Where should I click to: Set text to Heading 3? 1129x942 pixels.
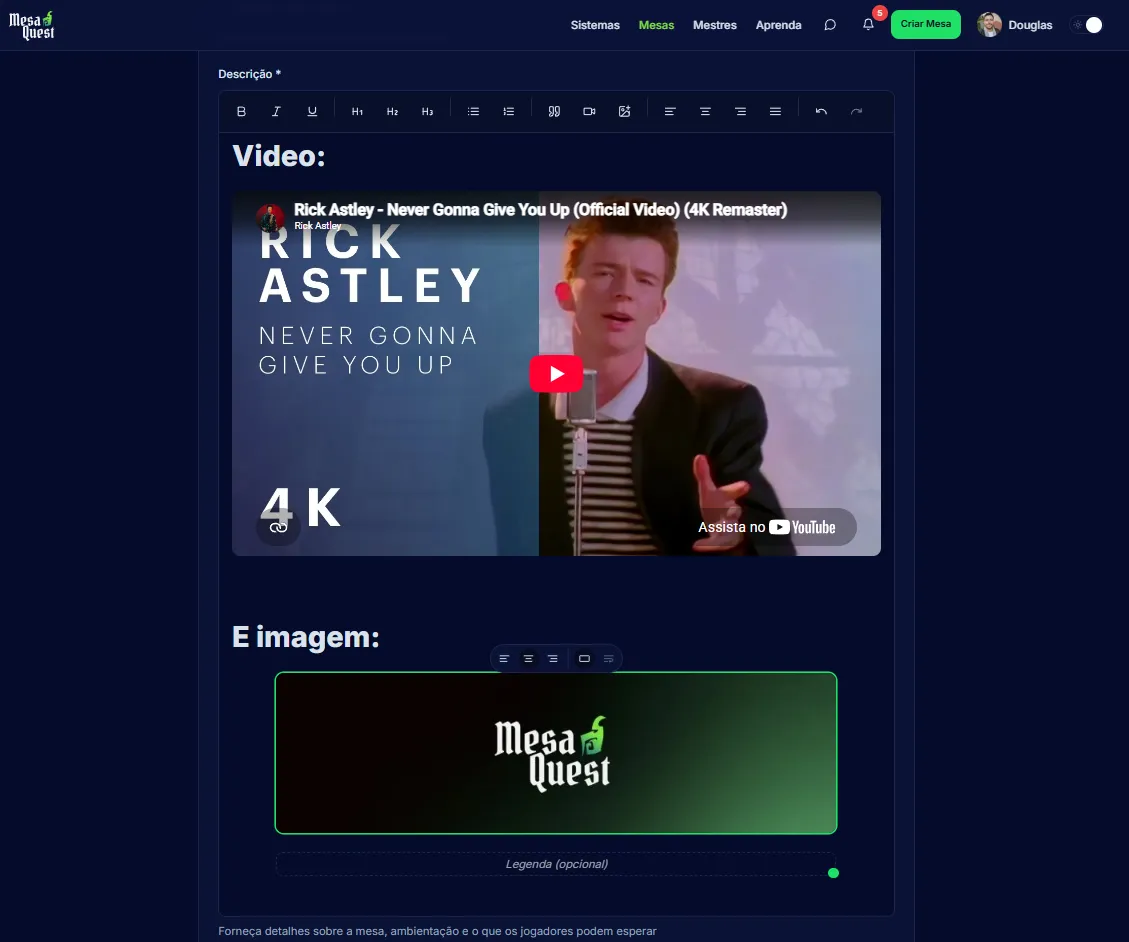[x=428, y=112]
